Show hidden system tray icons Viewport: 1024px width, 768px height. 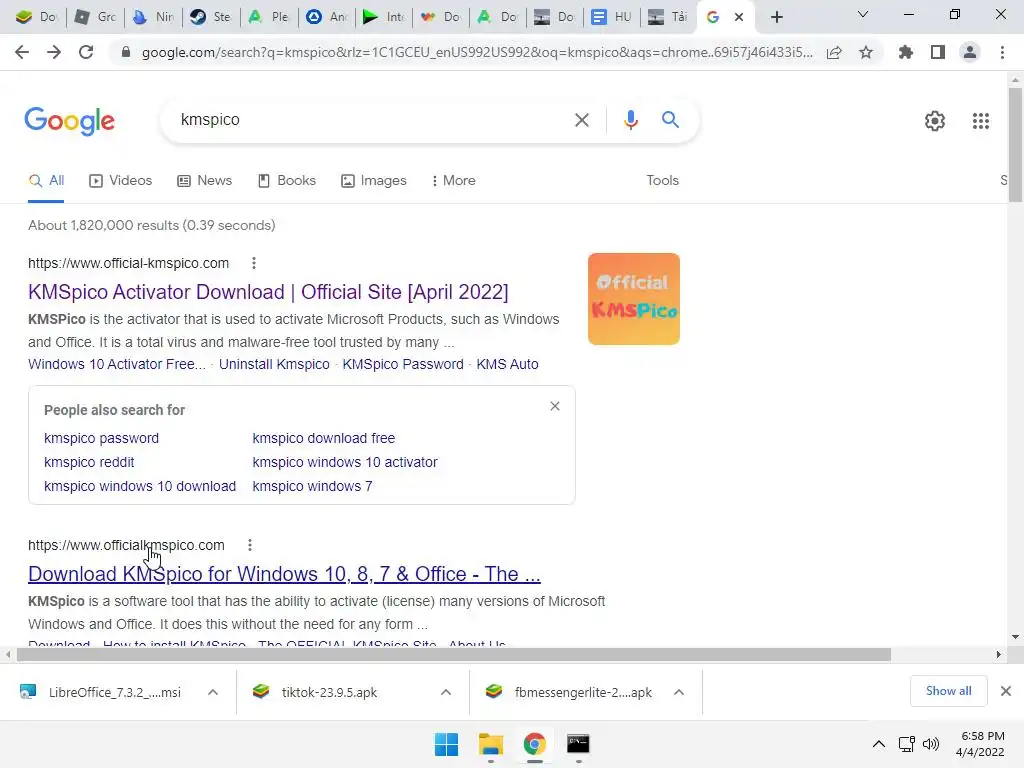[x=879, y=744]
